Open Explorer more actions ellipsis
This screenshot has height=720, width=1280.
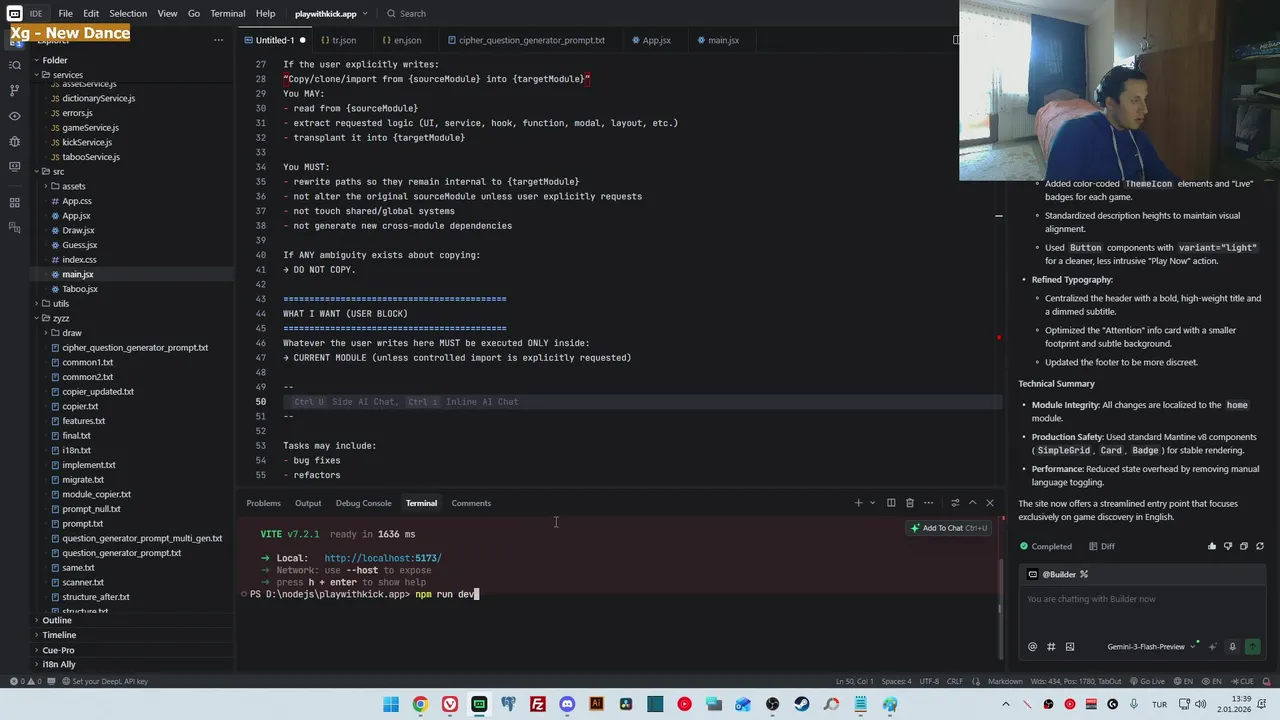pyautogui.click(x=218, y=40)
